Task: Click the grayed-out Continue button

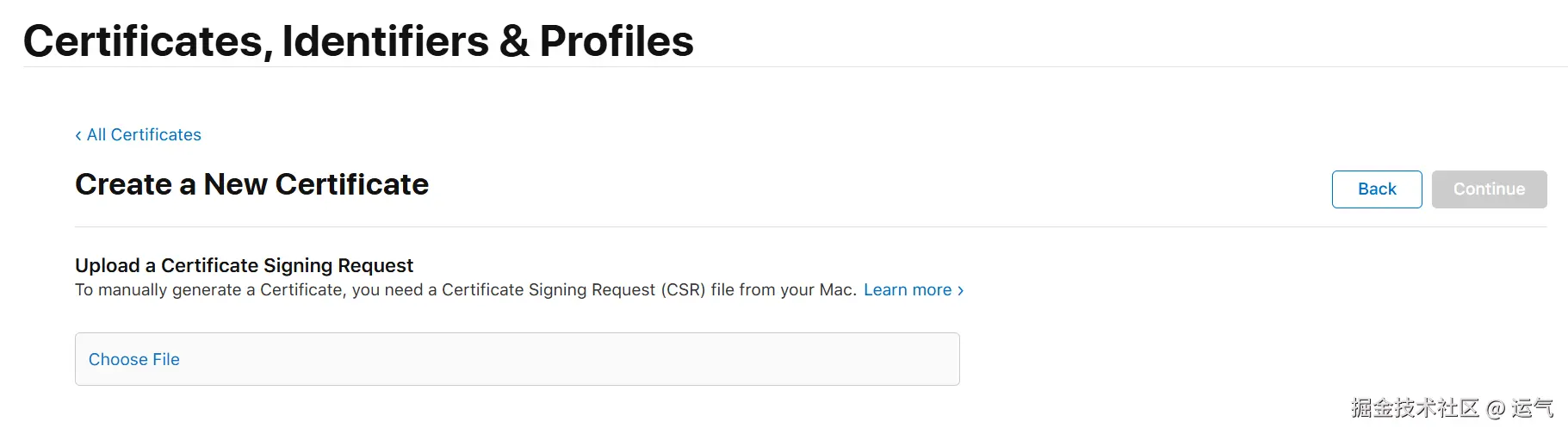Action: (x=1489, y=189)
